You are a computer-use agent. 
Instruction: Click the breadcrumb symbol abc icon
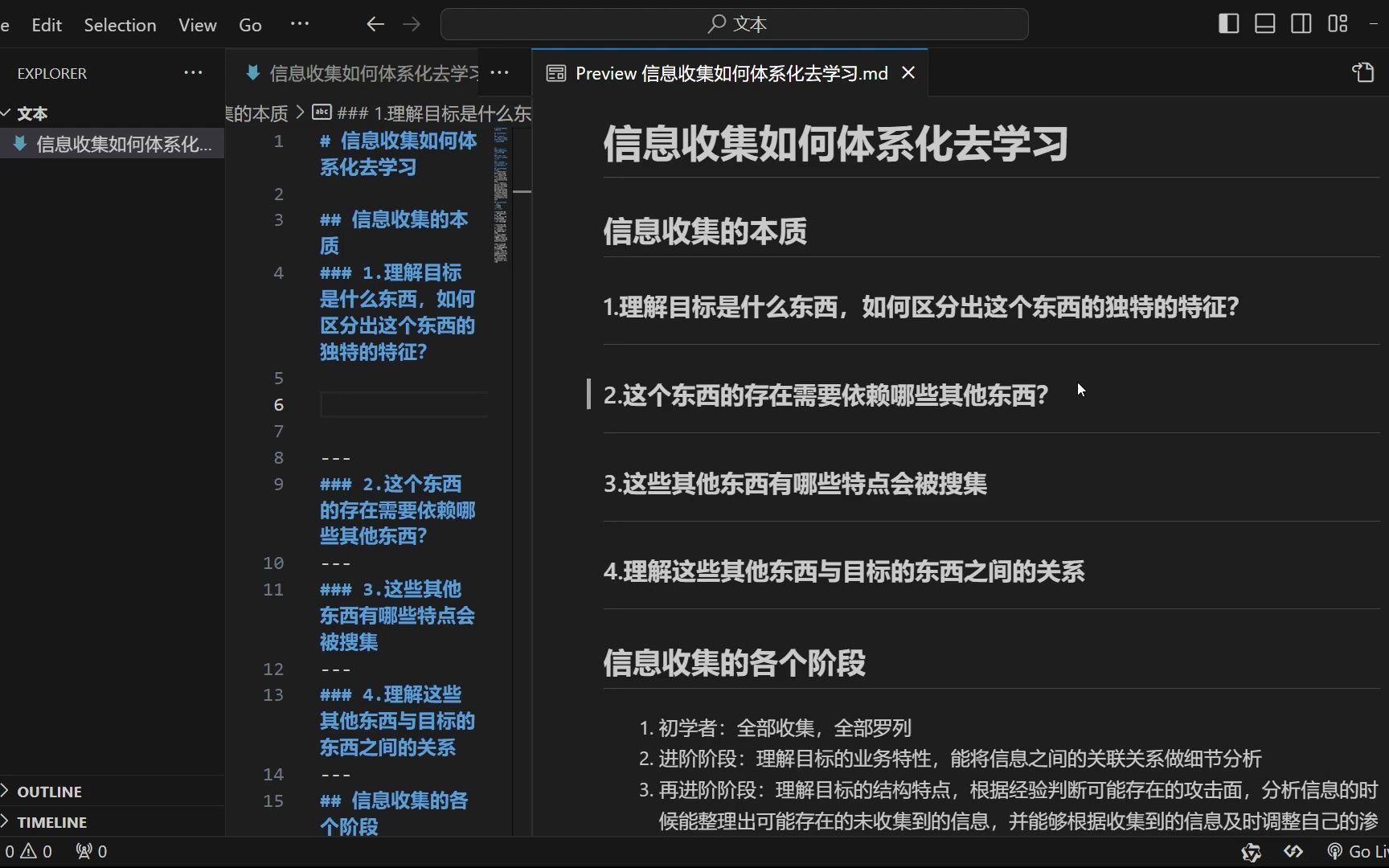click(x=322, y=113)
